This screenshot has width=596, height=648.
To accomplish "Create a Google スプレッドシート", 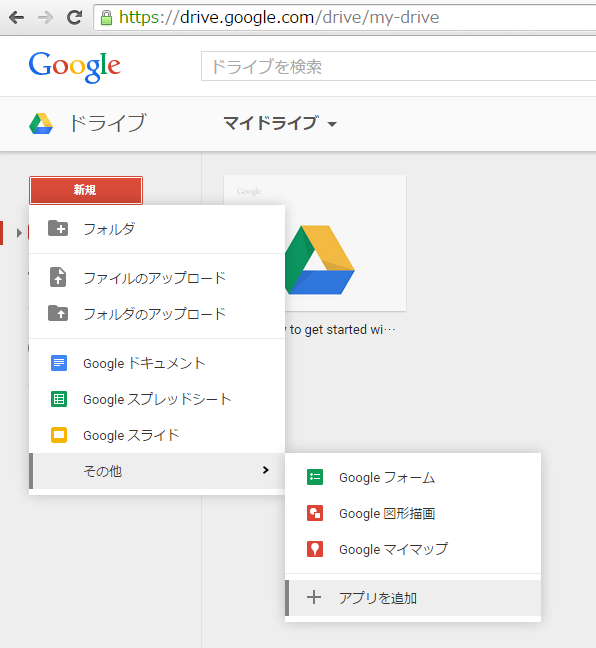I will [157, 399].
